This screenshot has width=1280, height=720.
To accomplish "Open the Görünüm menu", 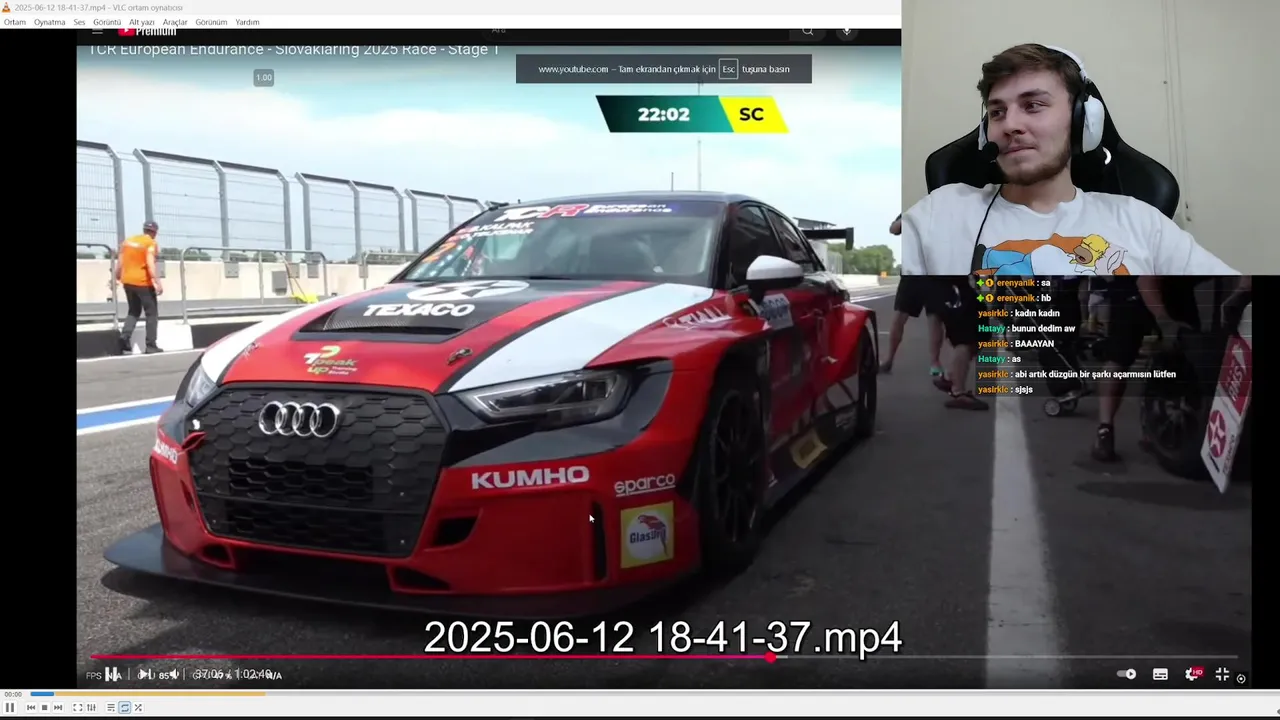I will click(x=211, y=22).
